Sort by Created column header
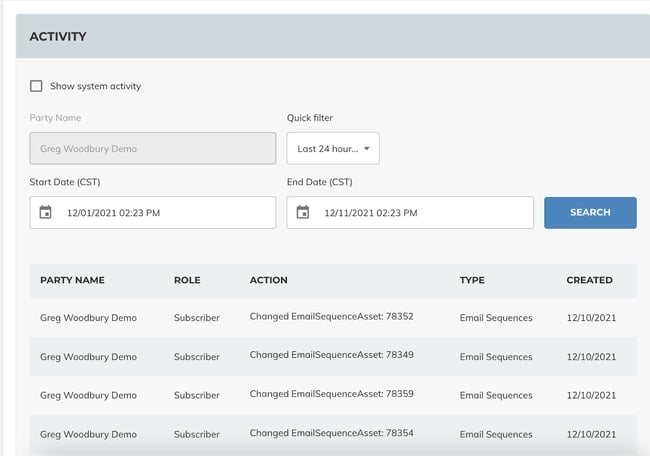Viewport: 650px width, 456px height. [x=589, y=280]
